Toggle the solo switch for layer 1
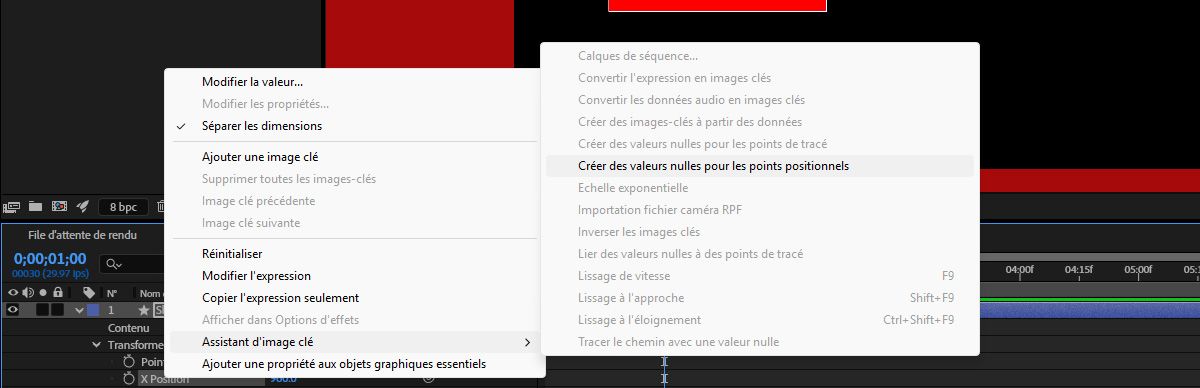This screenshot has width=1200, height=388. tap(43, 310)
